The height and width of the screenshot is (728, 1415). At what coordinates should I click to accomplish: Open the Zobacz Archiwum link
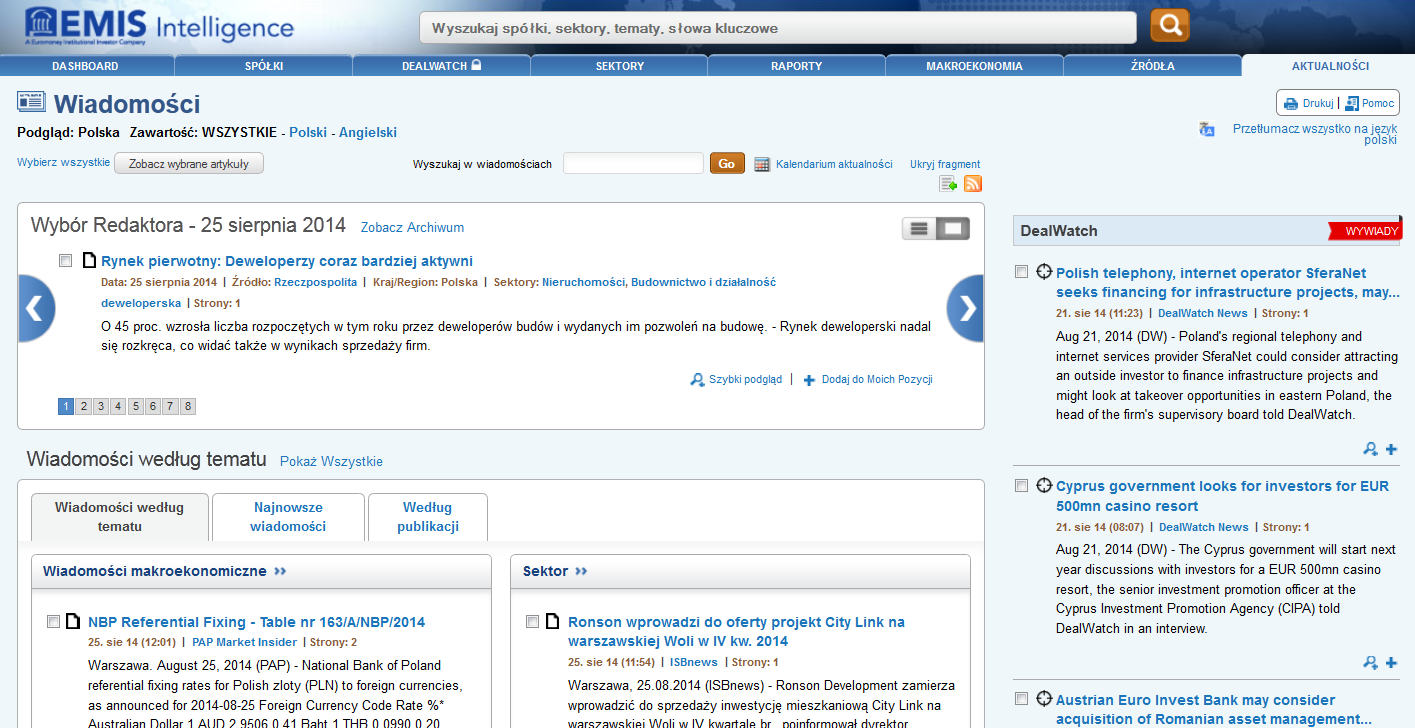coord(412,228)
